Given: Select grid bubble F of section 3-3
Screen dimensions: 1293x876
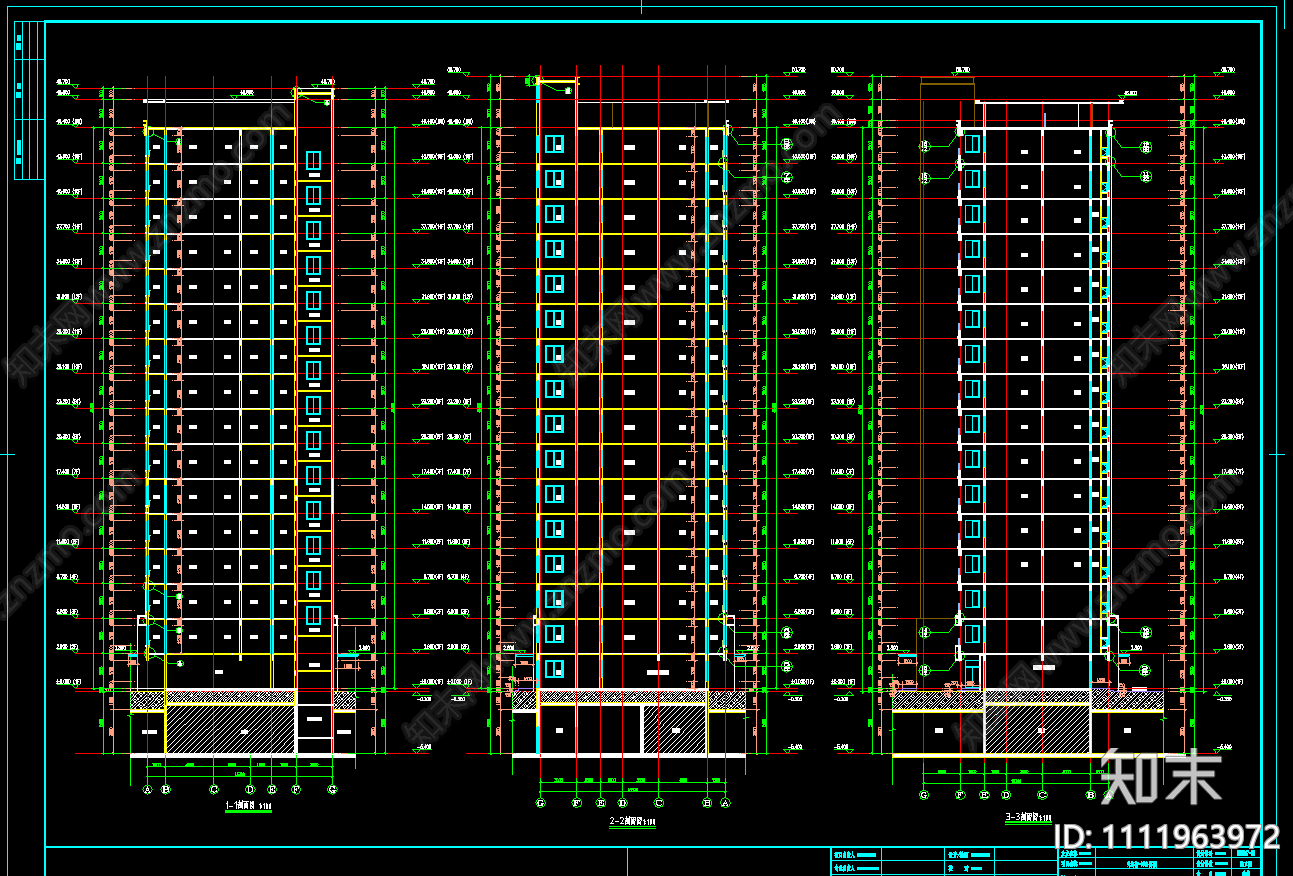Looking at the screenshot, I should pyautogui.click(x=960, y=795).
